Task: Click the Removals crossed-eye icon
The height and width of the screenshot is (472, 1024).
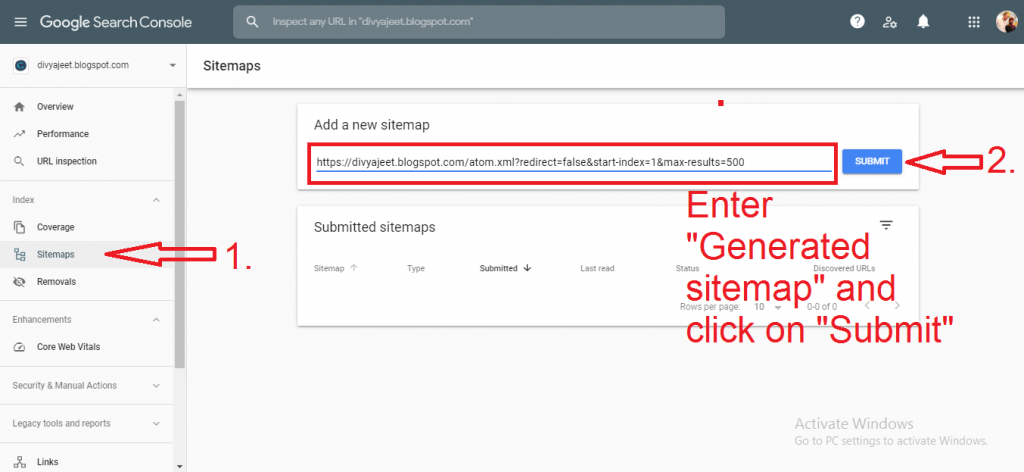Action: 19,282
